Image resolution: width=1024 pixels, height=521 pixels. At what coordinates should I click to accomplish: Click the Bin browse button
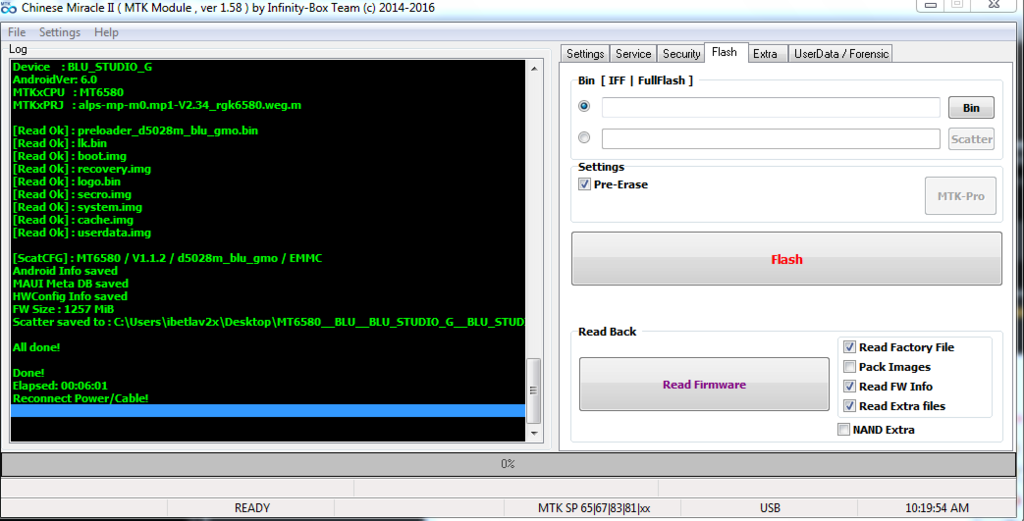pyautogui.click(x=970, y=108)
